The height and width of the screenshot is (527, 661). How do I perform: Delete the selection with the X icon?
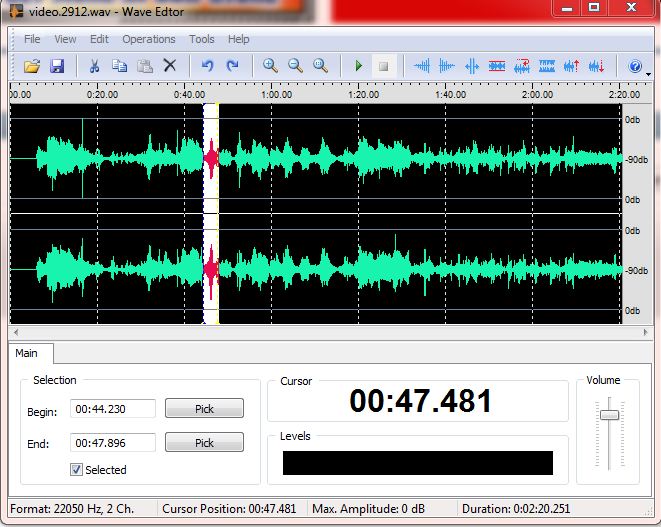click(169, 65)
